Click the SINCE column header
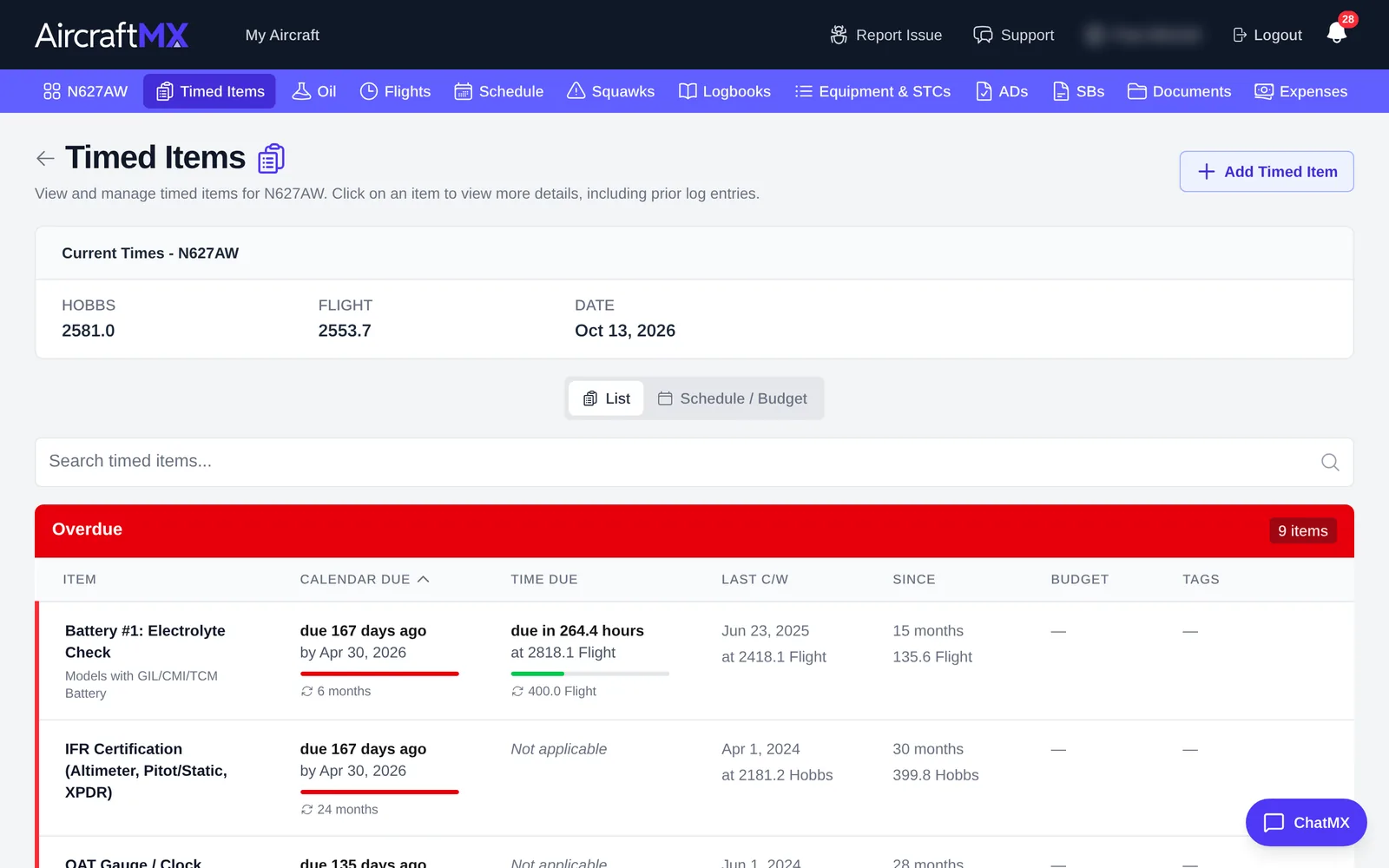 914,579
